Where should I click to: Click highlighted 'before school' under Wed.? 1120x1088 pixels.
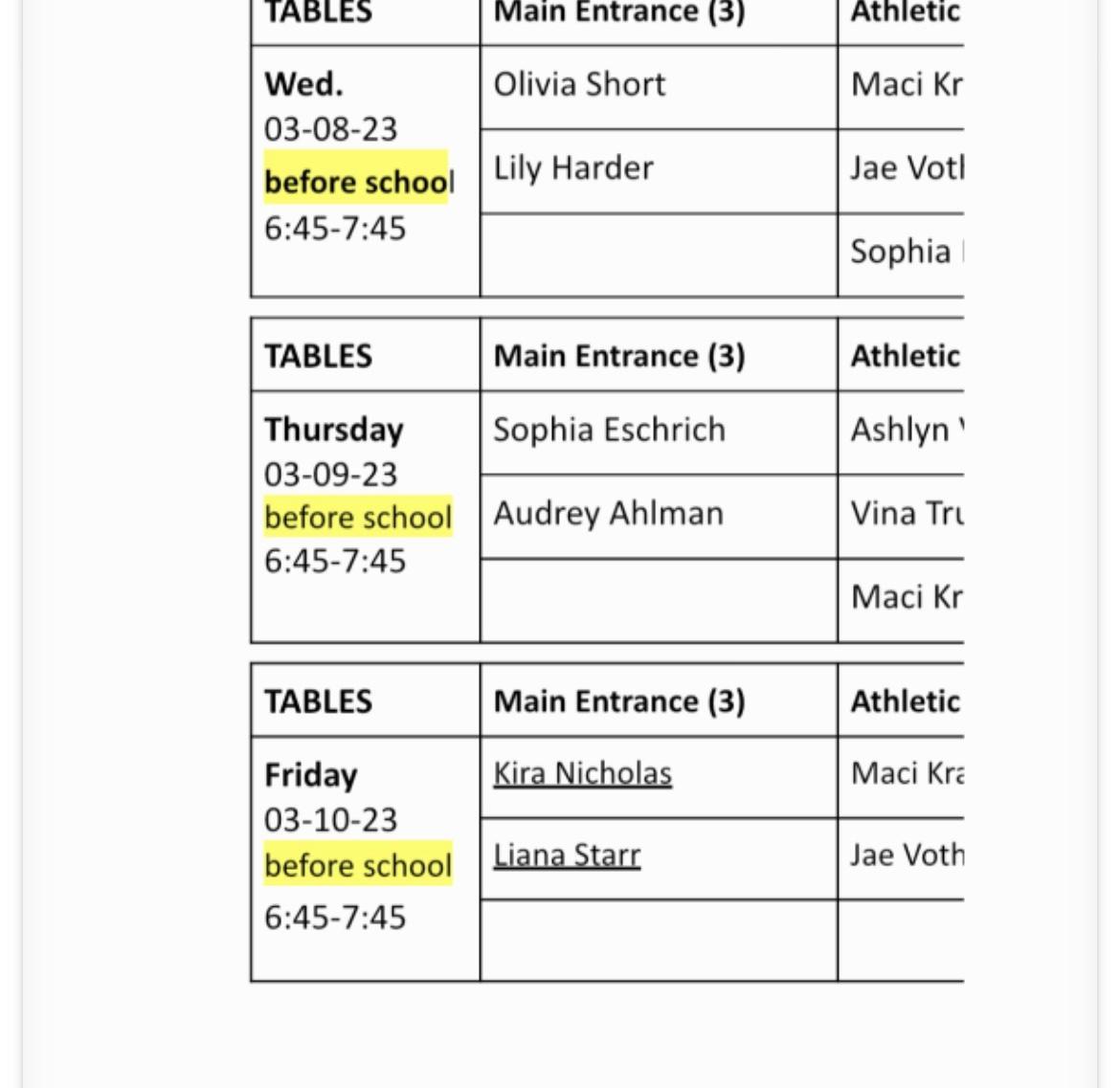tap(355, 182)
